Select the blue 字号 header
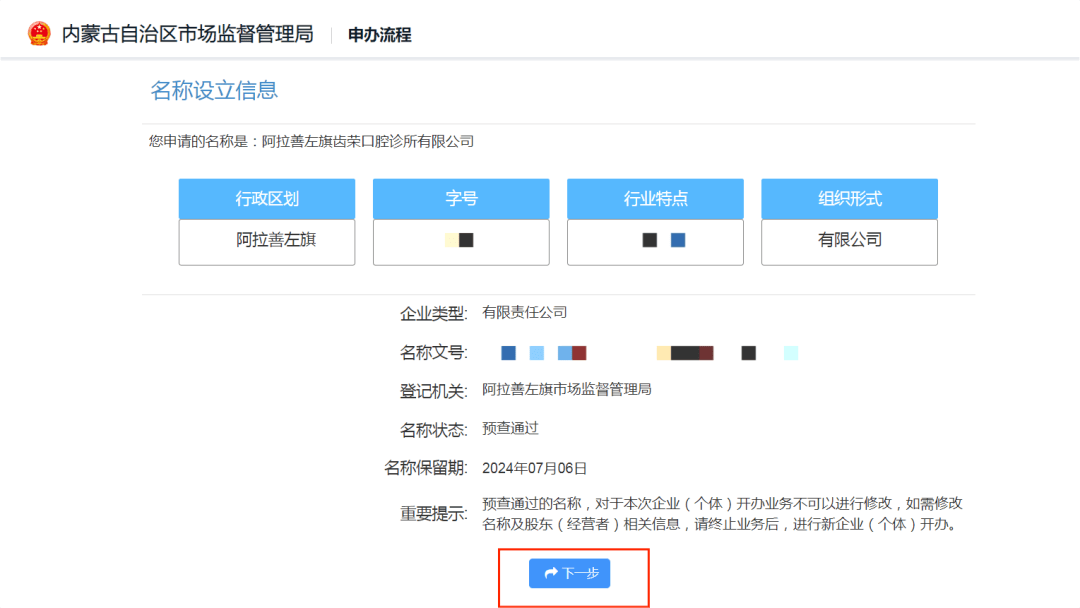Viewport: 1080px width, 608px height. pos(460,198)
